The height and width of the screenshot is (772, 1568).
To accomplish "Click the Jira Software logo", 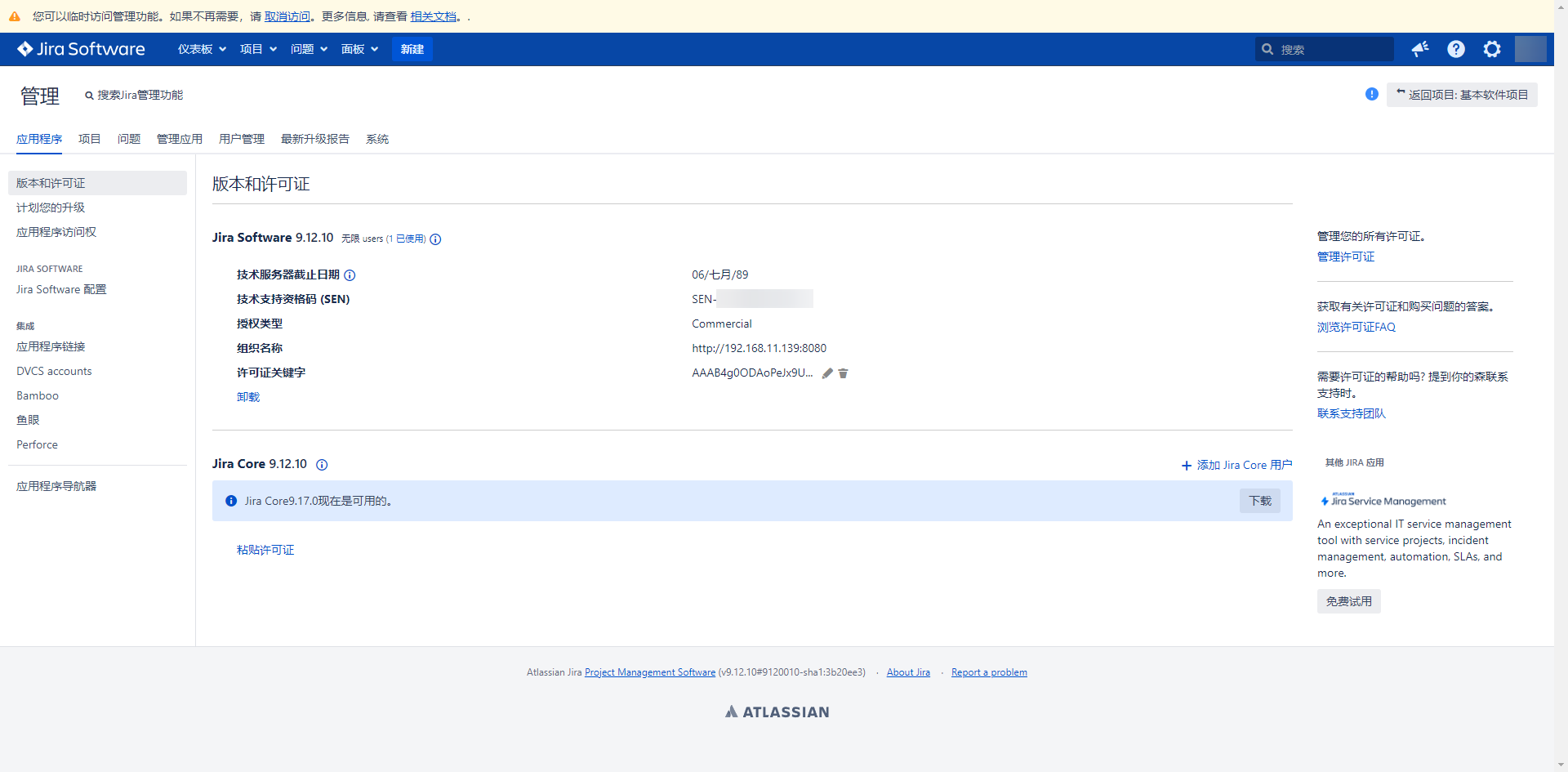I will point(81,49).
